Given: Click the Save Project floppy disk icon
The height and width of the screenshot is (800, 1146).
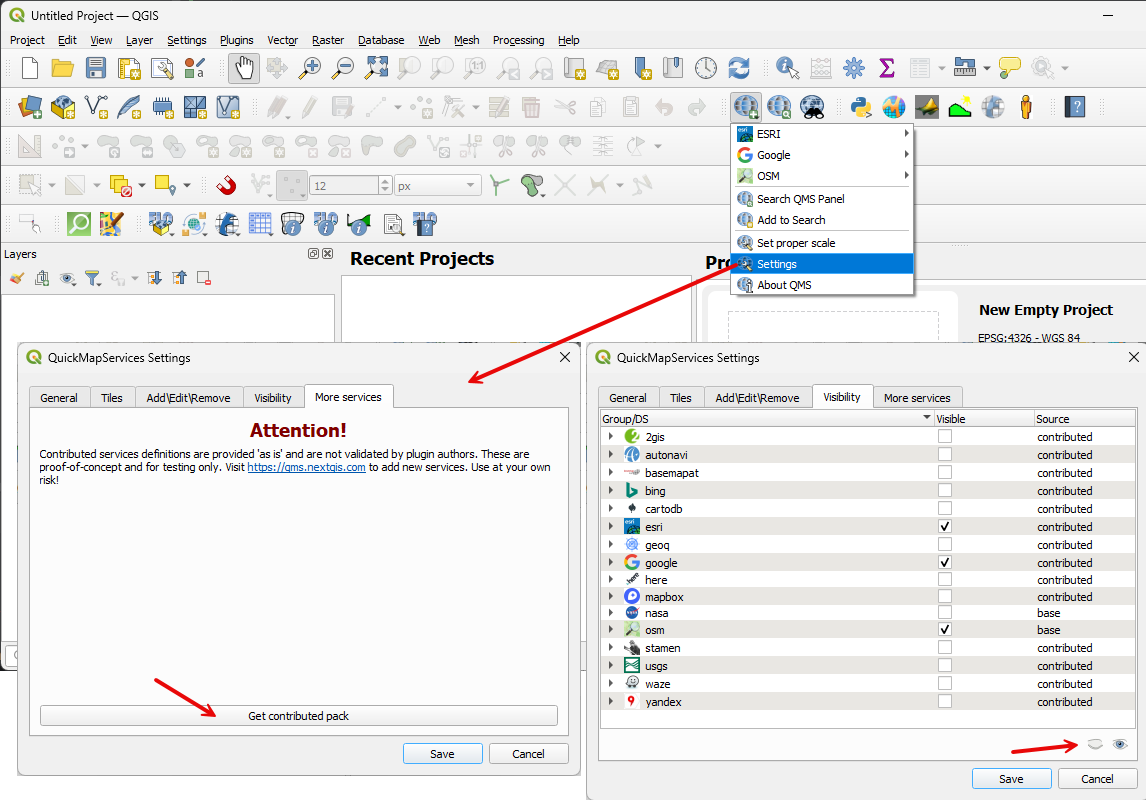Looking at the screenshot, I should pyautogui.click(x=95, y=68).
